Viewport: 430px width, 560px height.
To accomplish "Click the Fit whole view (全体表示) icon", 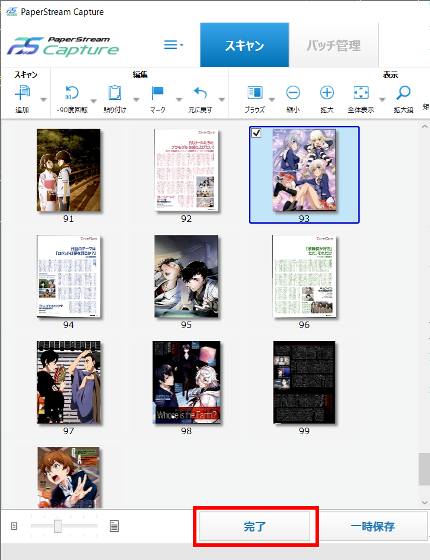I will (361, 92).
